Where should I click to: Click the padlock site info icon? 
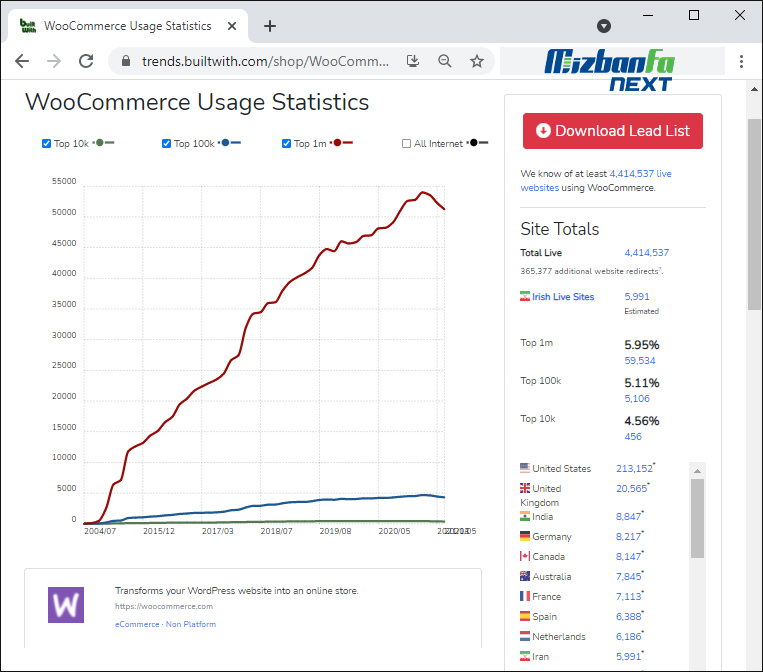pos(126,61)
